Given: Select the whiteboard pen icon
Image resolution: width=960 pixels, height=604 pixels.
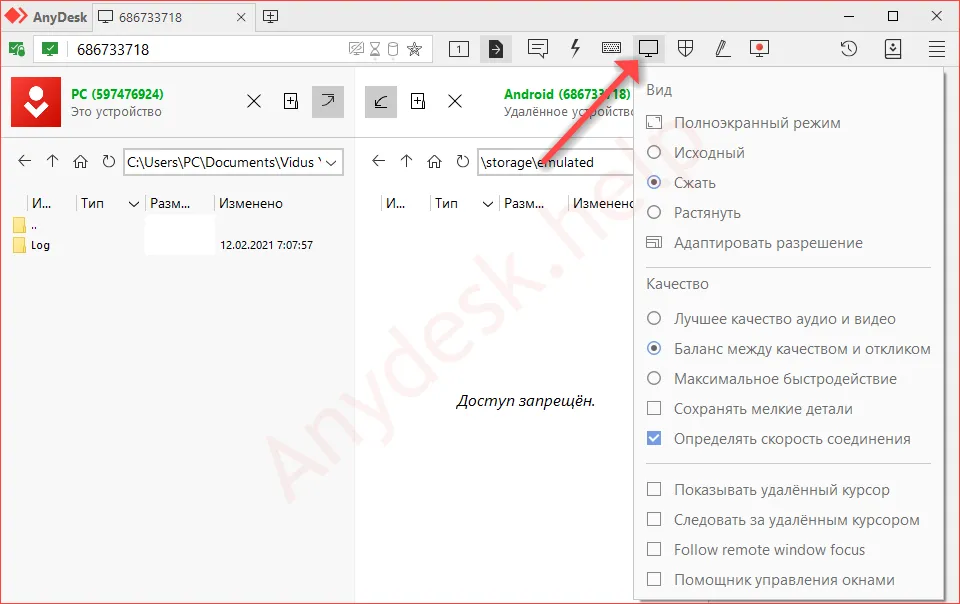Looking at the screenshot, I should (722, 48).
